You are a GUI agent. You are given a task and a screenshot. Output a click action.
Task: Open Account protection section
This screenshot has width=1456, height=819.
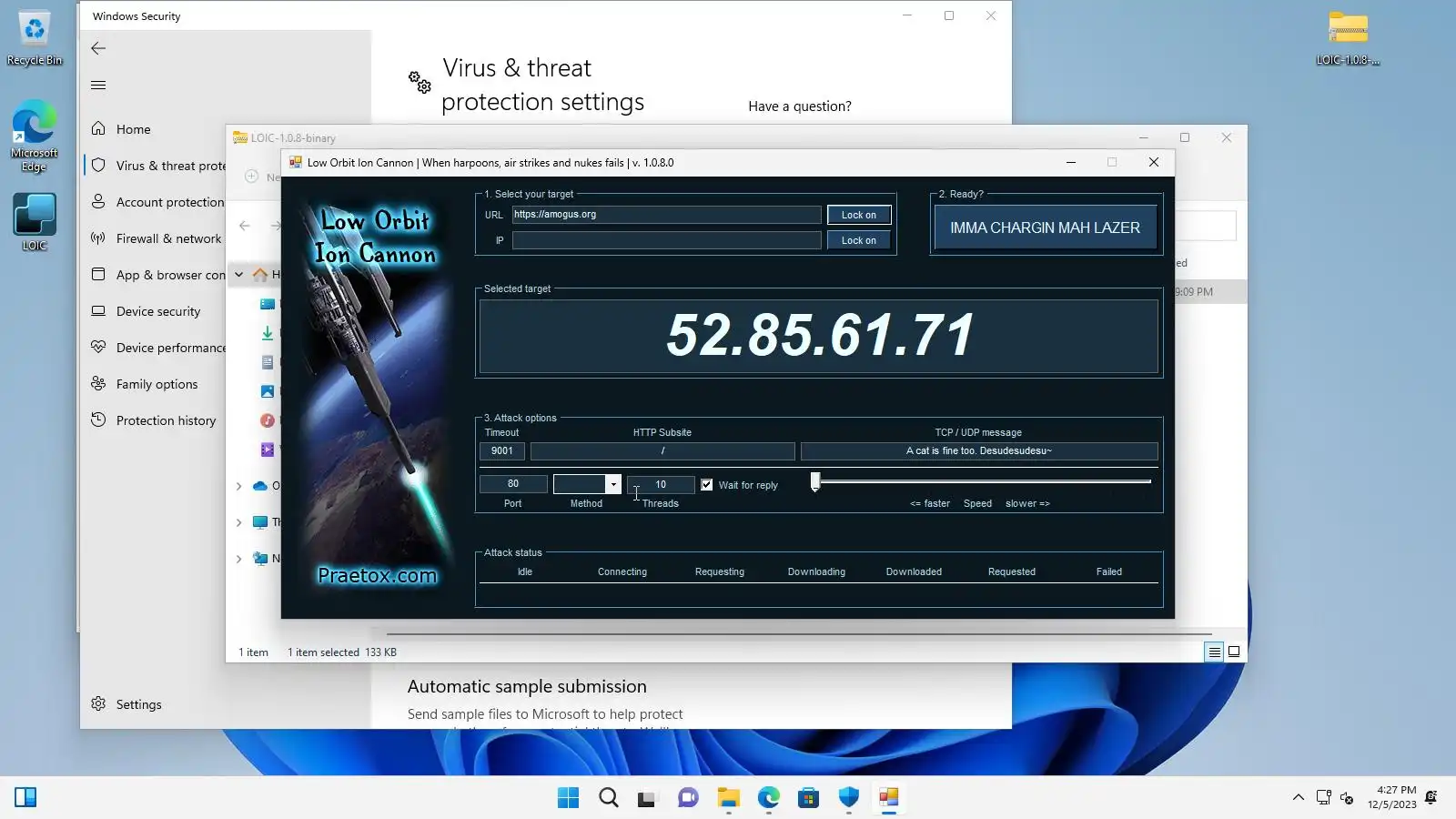157,202
